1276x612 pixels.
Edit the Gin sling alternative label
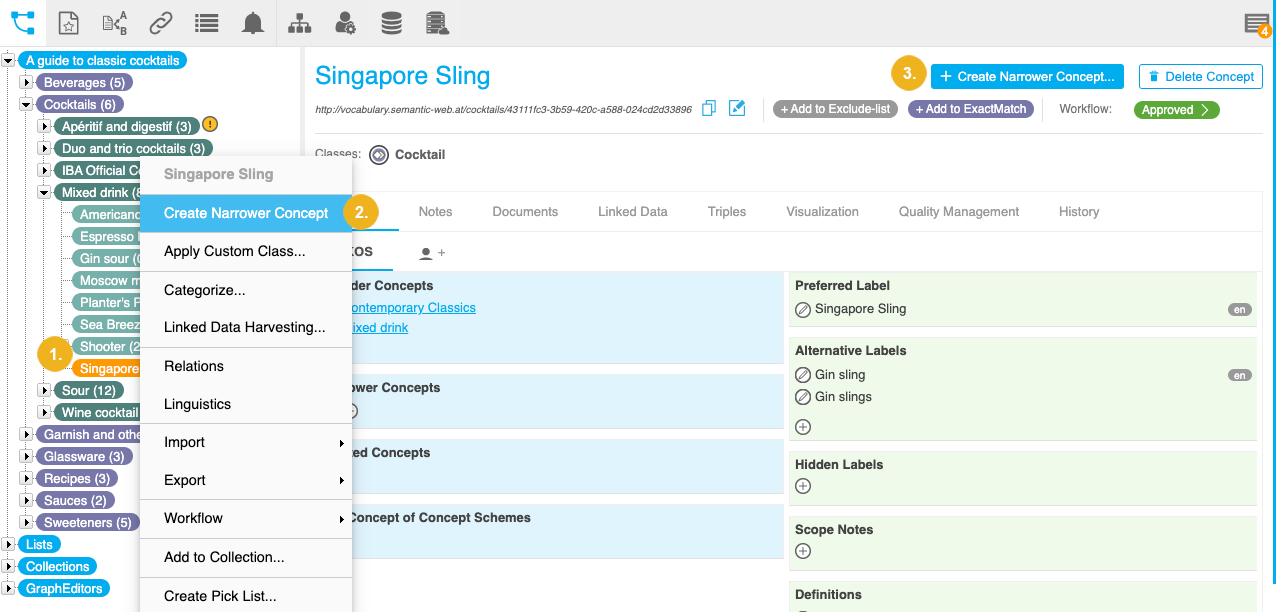[803, 375]
